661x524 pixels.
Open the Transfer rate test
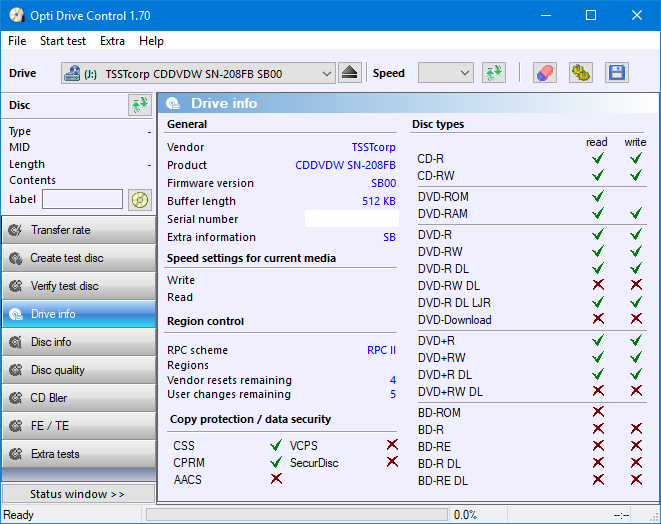pos(79,230)
